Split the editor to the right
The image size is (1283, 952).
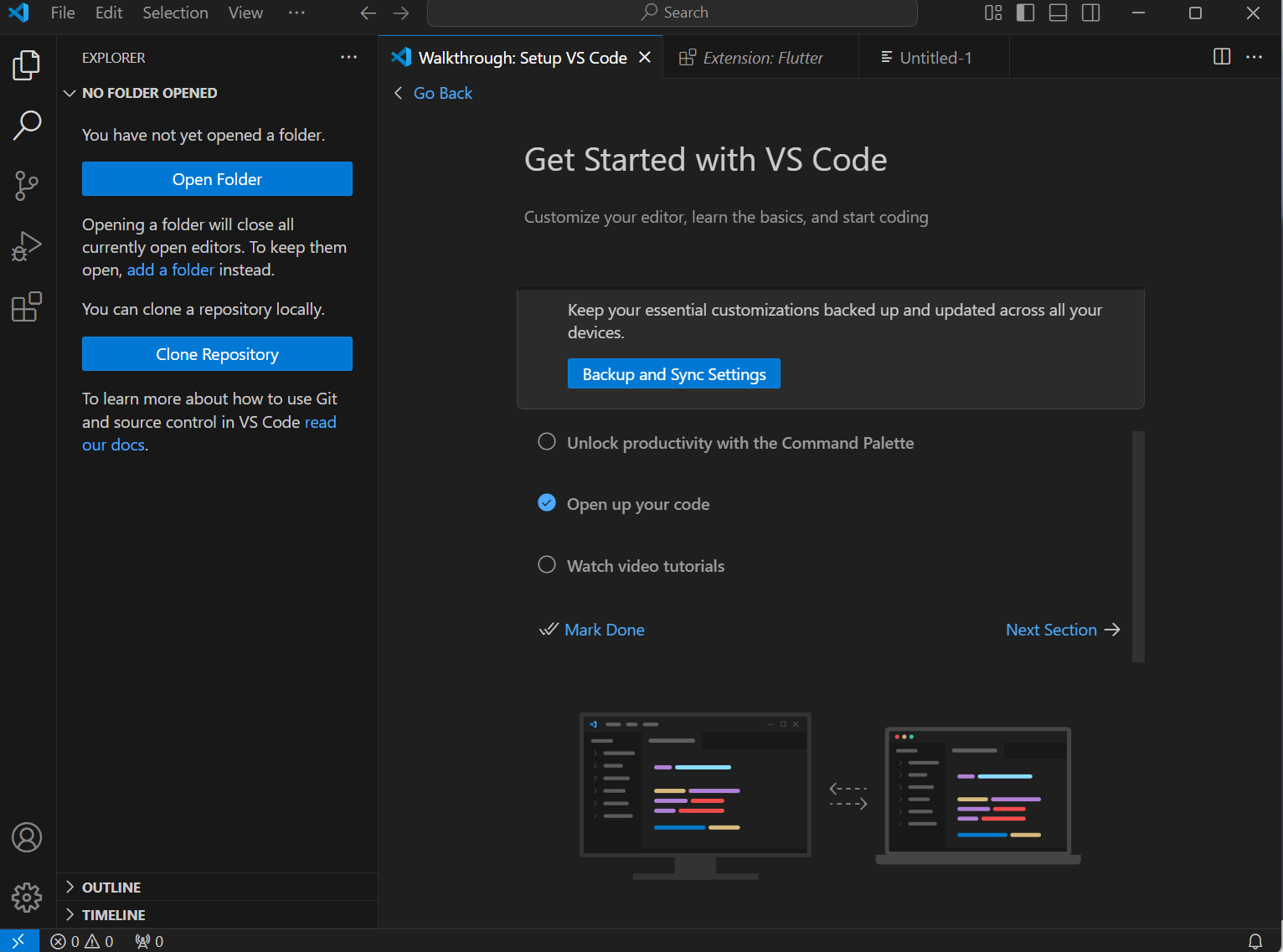coord(1222,57)
